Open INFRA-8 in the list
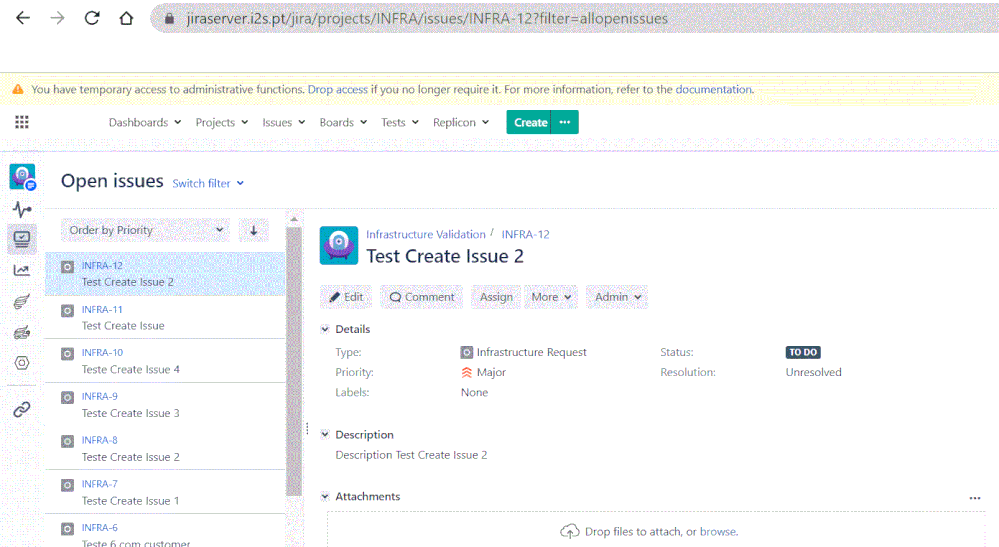 [x=165, y=448]
